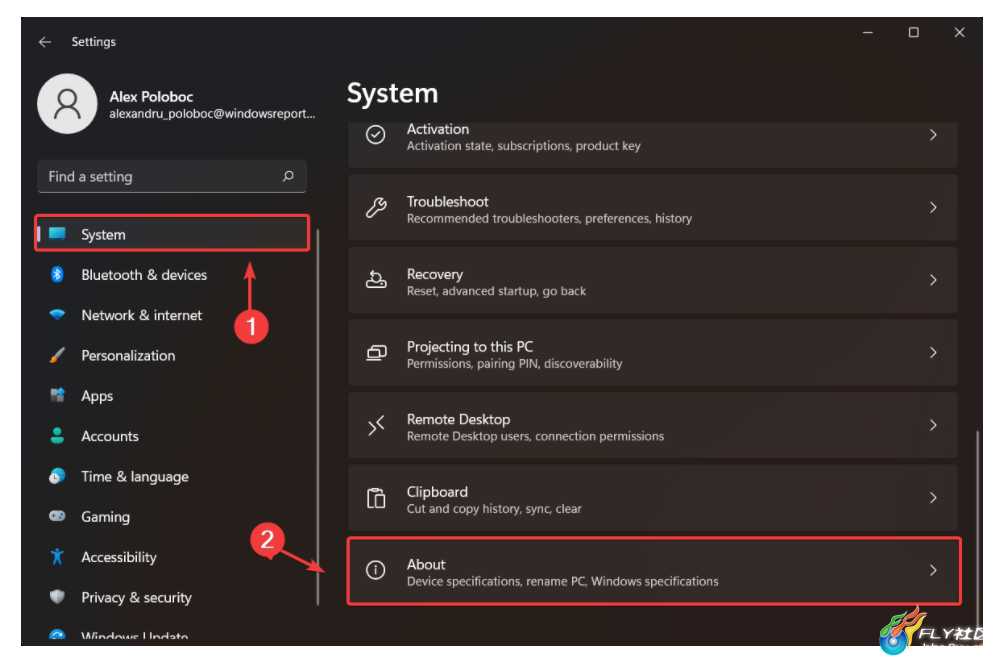Open the Activation settings page

(652, 144)
